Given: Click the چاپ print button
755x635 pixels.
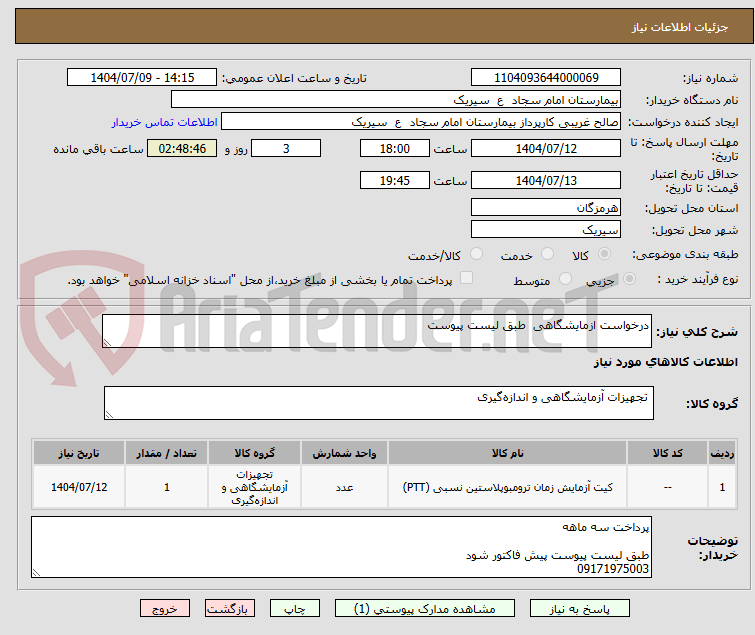Looking at the screenshot, I should pyautogui.click(x=295, y=609).
